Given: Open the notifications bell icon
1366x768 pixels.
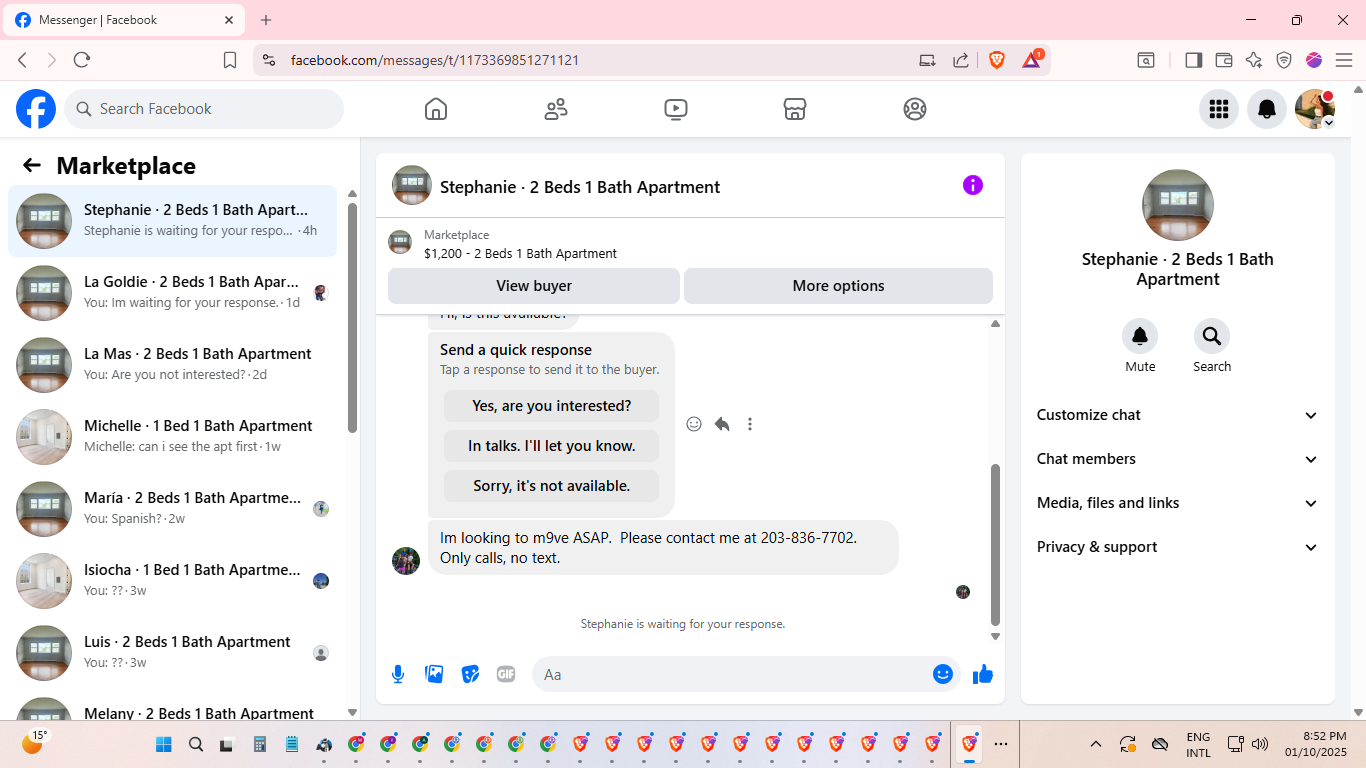Looking at the screenshot, I should (1267, 109).
